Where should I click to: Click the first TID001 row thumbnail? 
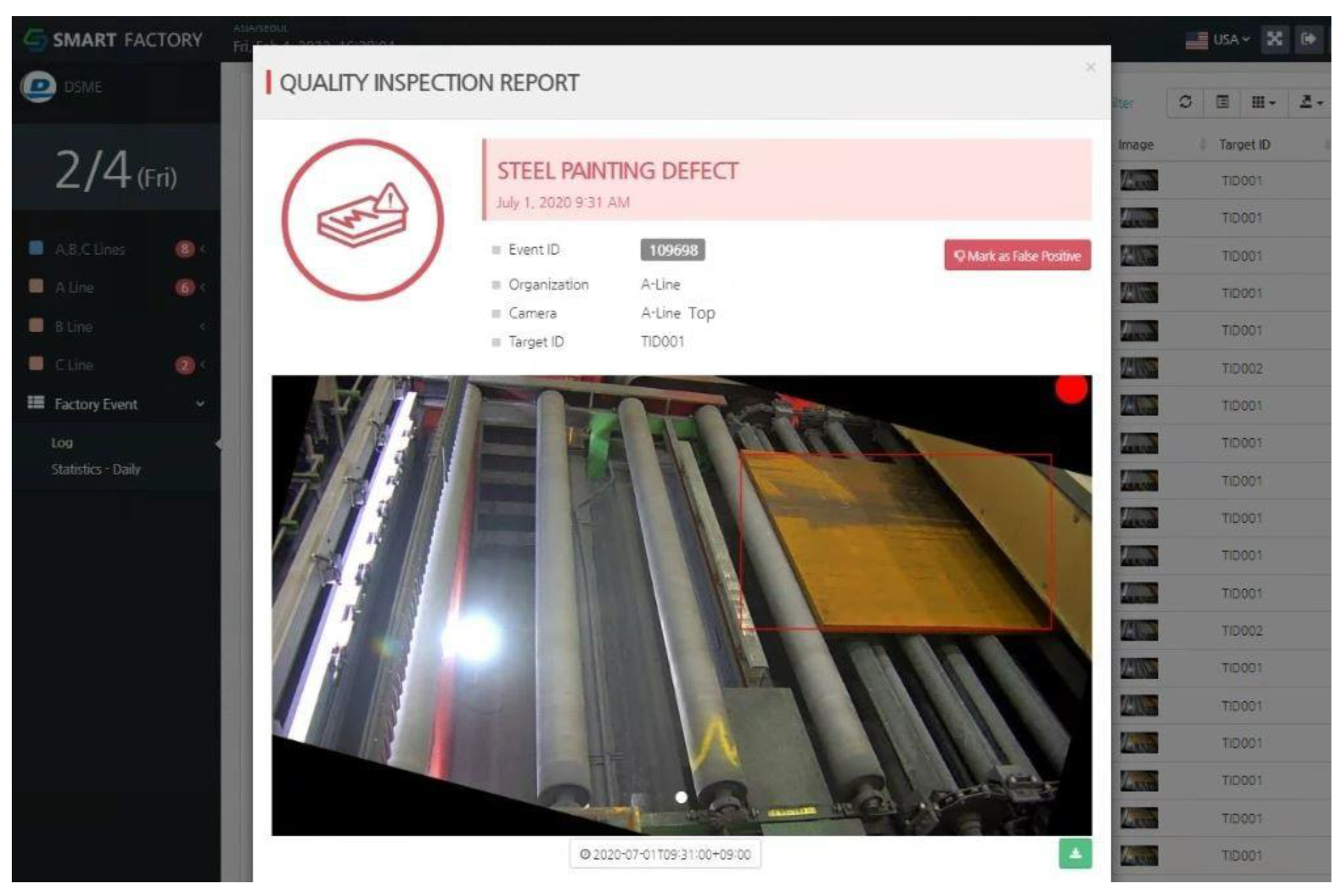[x=1139, y=181]
